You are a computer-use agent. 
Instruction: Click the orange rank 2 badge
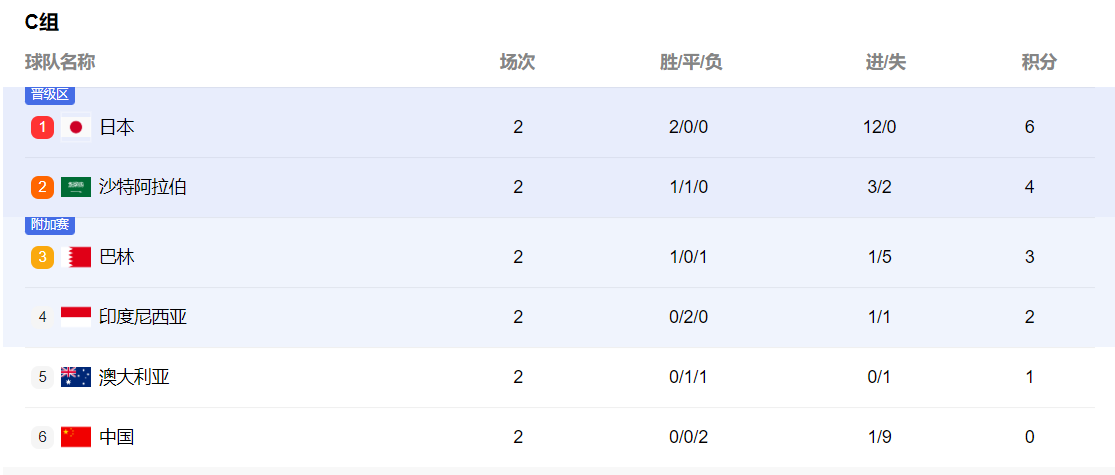pyautogui.click(x=43, y=187)
